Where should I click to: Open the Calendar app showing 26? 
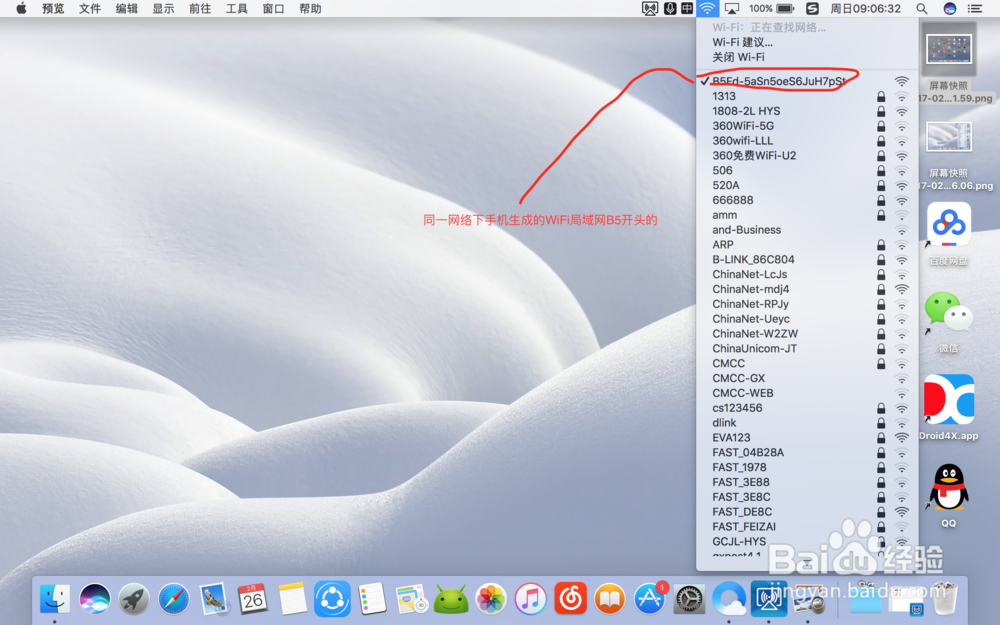point(252,600)
